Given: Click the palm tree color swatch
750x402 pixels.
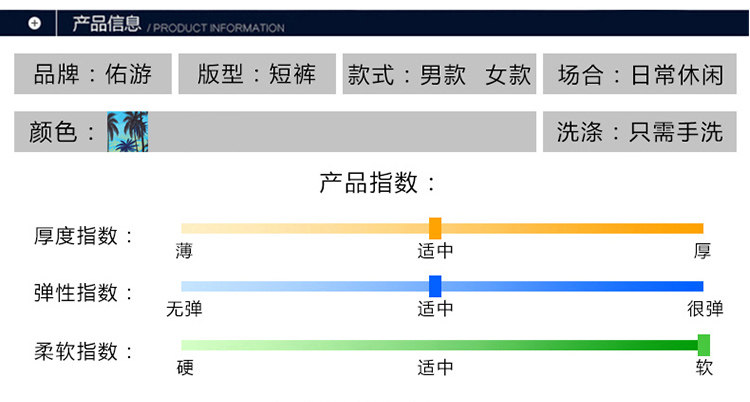Looking at the screenshot, I should tap(127, 132).
